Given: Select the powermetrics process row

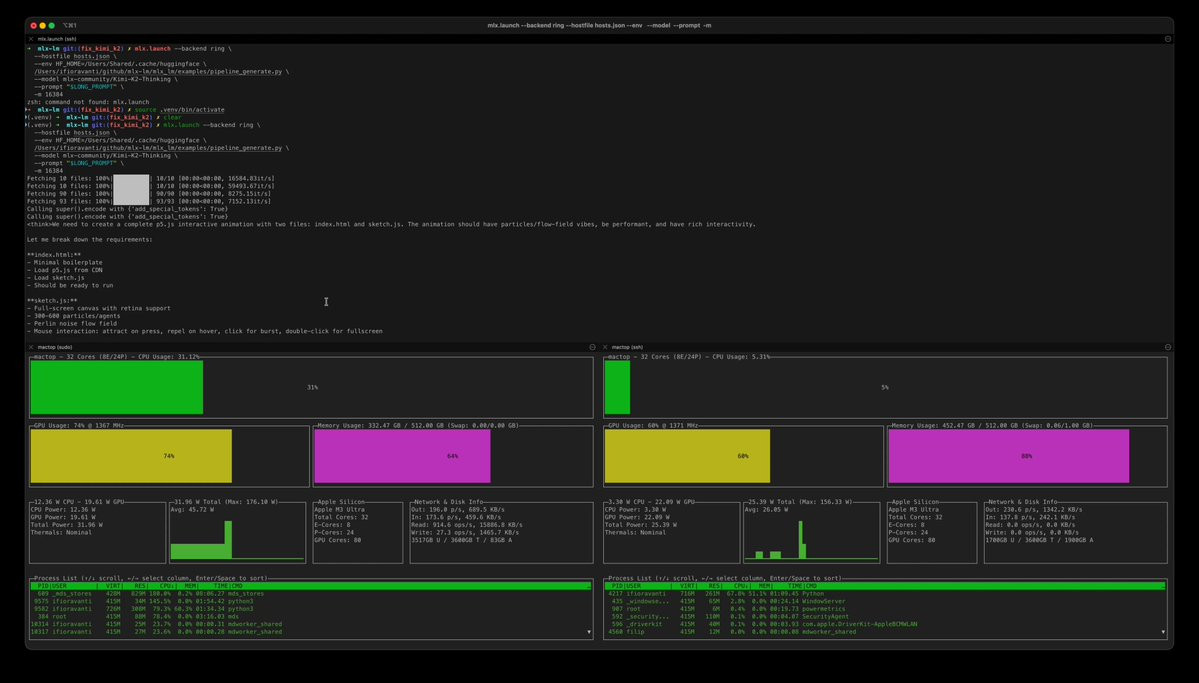Looking at the screenshot, I should coord(885,609).
